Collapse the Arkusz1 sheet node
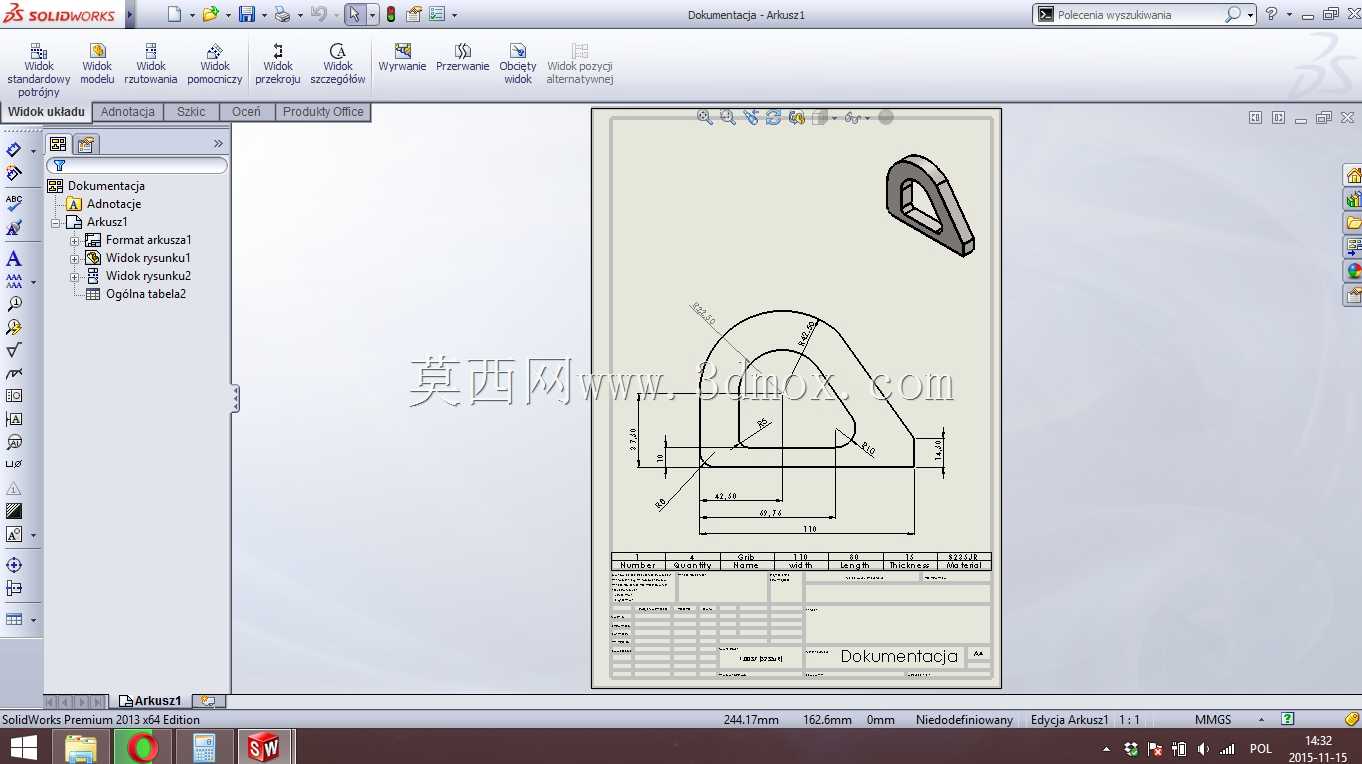The width and height of the screenshot is (1362, 764). click(56, 222)
